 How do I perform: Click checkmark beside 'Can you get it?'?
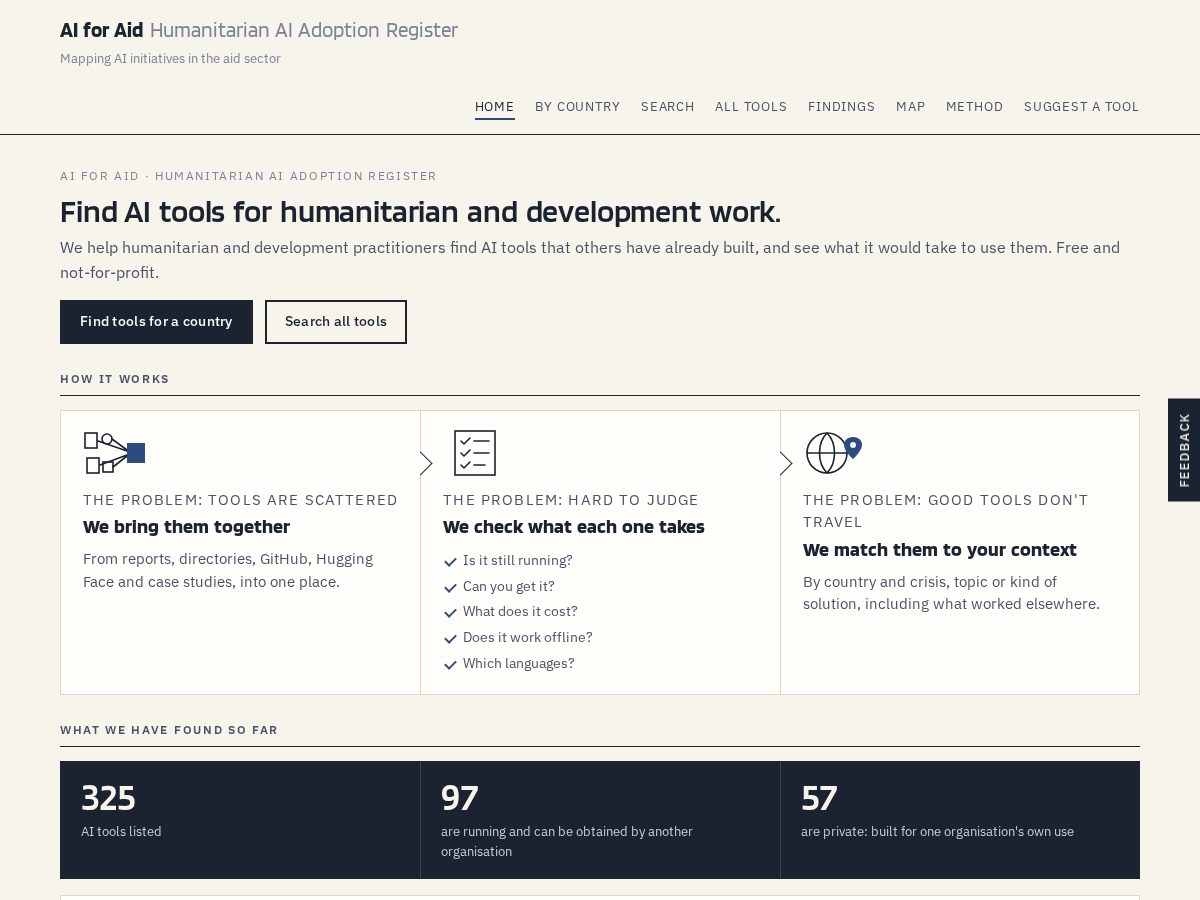point(450,588)
